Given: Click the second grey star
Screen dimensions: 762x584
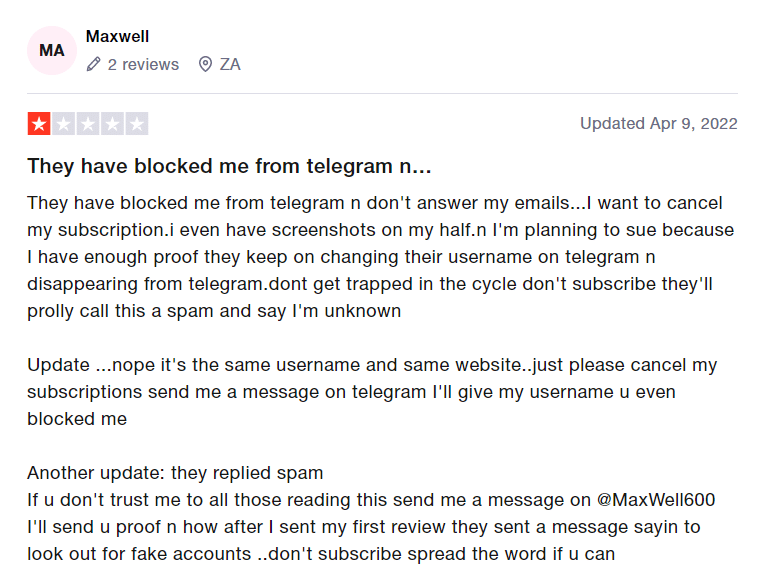Looking at the screenshot, I should click(64, 124).
